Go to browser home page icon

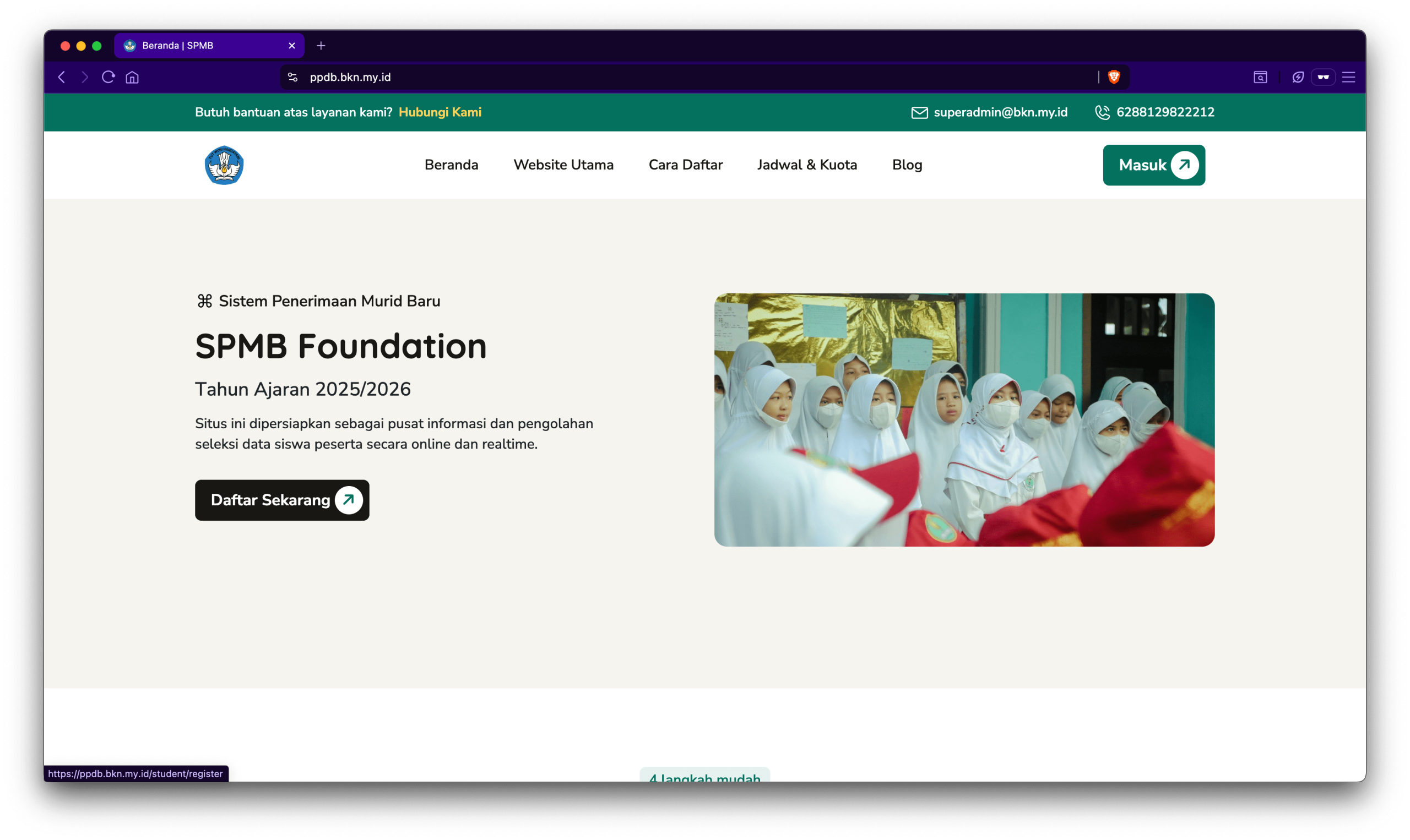[x=132, y=77]
